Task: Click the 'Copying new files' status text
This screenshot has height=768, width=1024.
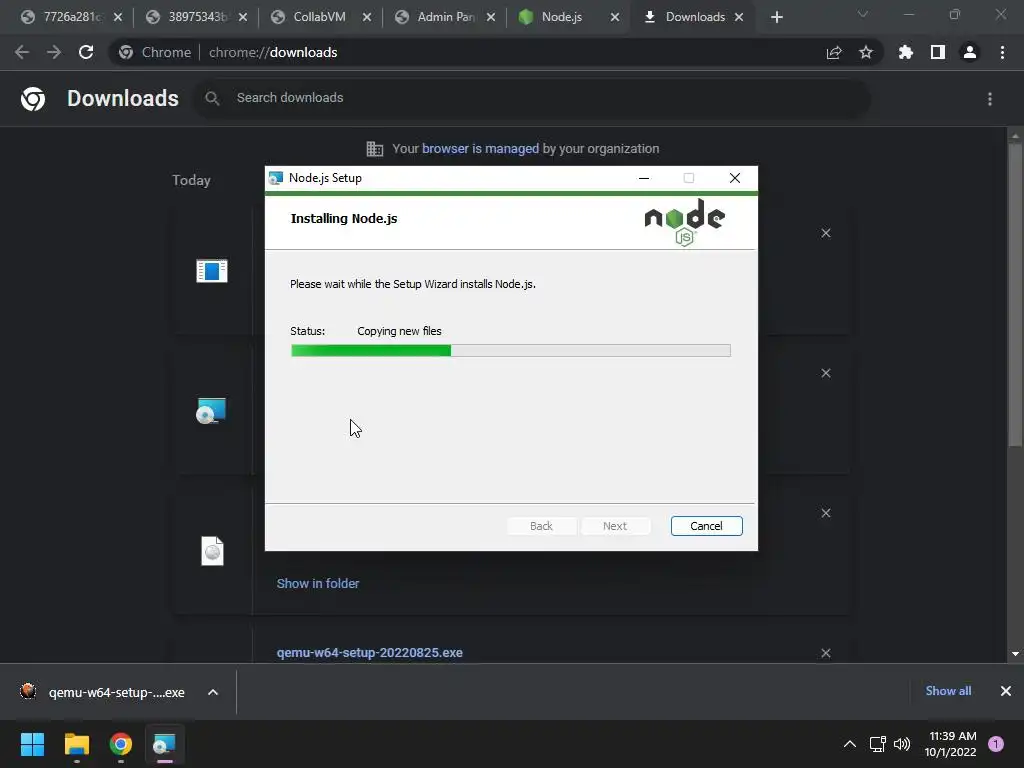Action: click(399, 331)
